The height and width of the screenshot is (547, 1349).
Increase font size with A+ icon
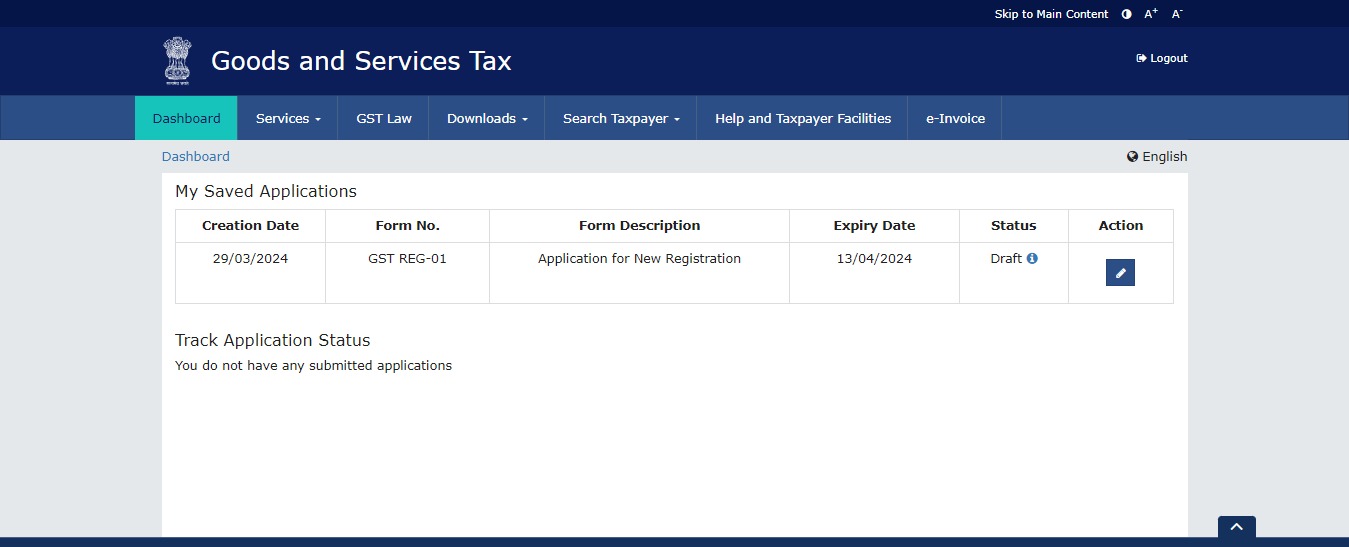(1151, 14)
